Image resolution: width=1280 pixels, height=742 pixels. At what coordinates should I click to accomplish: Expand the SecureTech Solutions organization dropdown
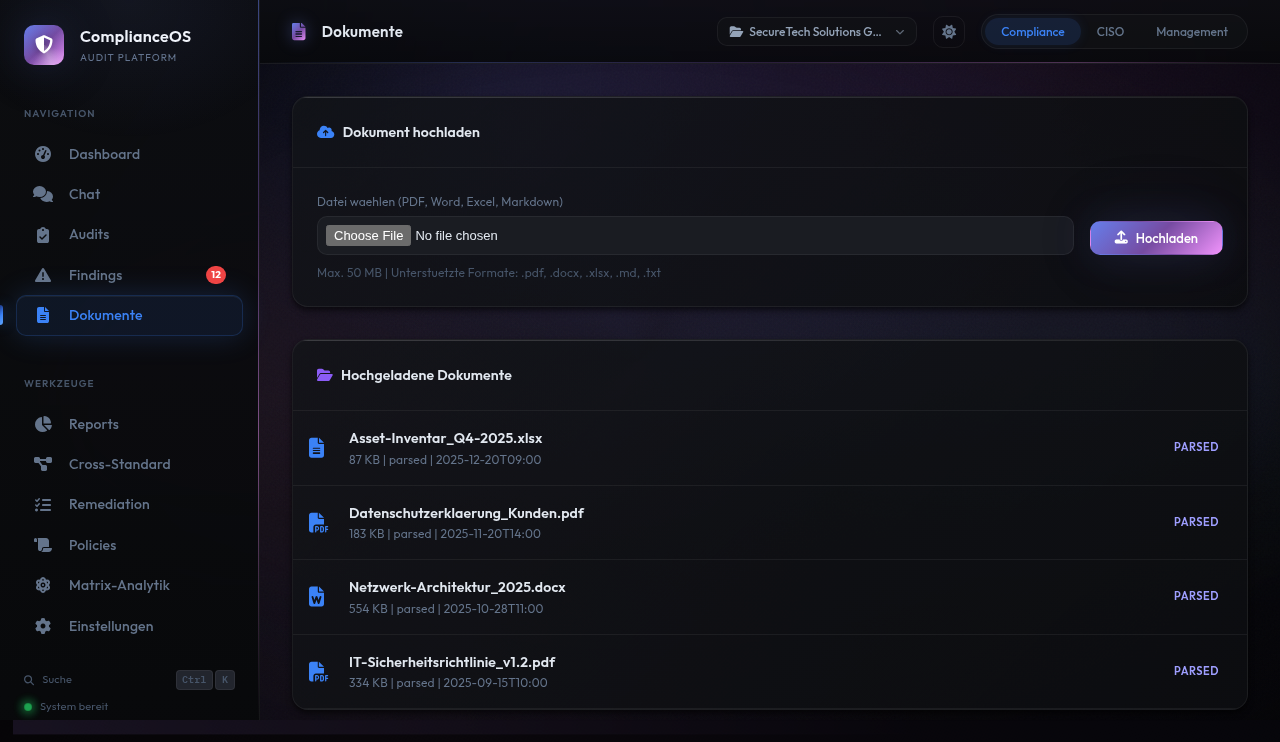816,32
